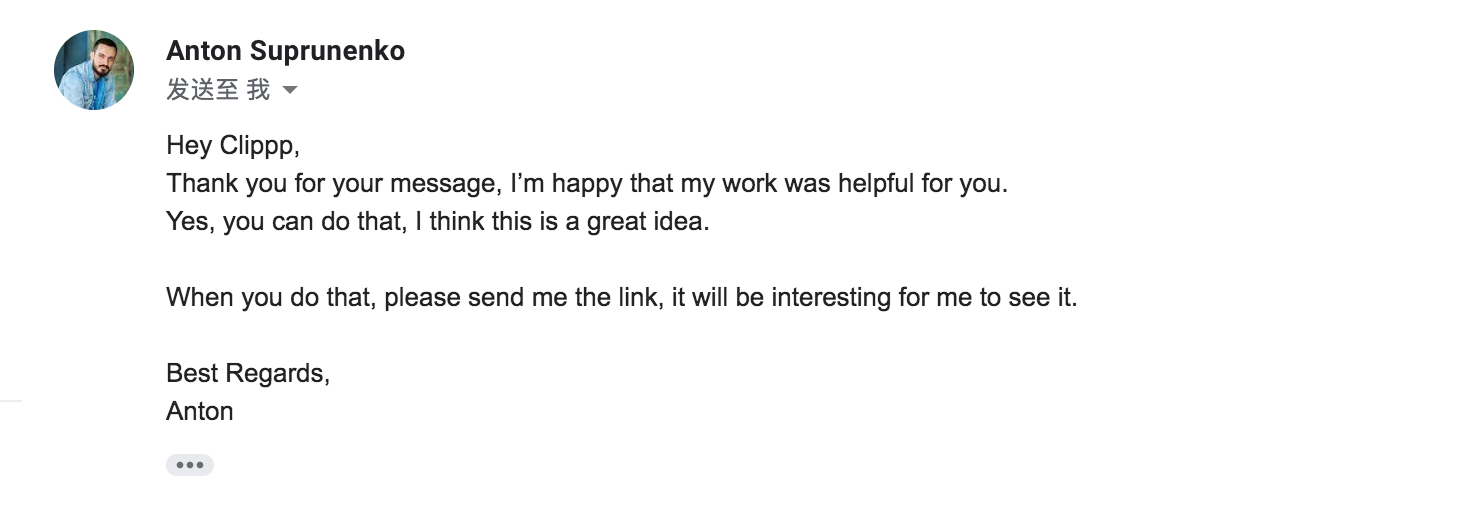Expand recipient details dropdown arrow
This screenshot has width=1466, height=508.
[x=290, y=91]
